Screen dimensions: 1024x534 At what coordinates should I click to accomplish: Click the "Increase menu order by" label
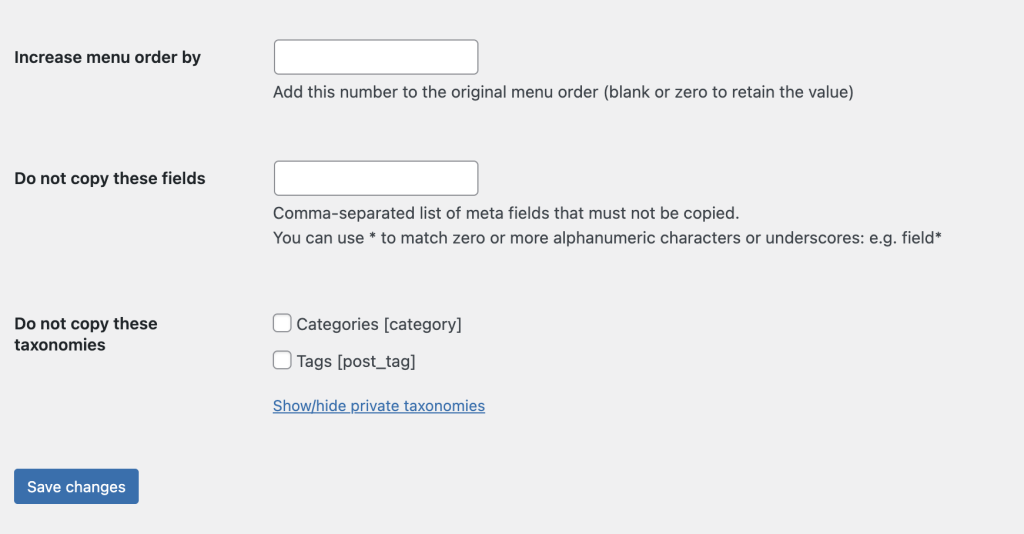(107, 58)
